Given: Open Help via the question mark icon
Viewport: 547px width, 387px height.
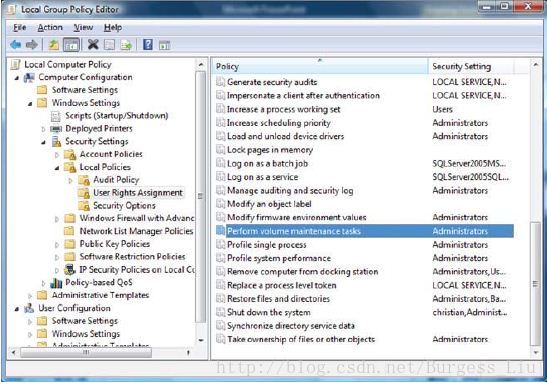Looking at the screenshot, I should tap(148, 44).
